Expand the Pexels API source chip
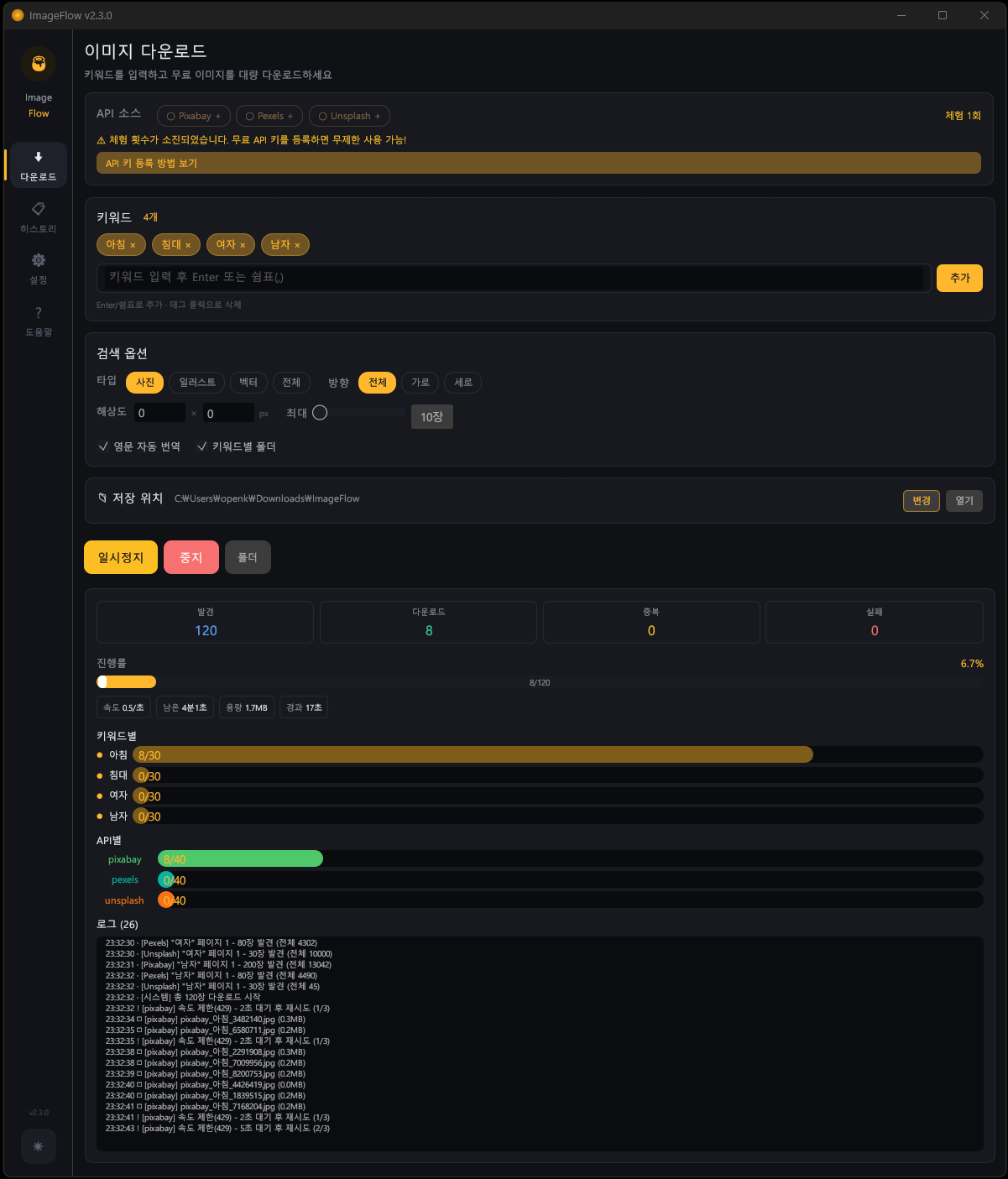1008x1179 pixels. (x=269, y=116)
